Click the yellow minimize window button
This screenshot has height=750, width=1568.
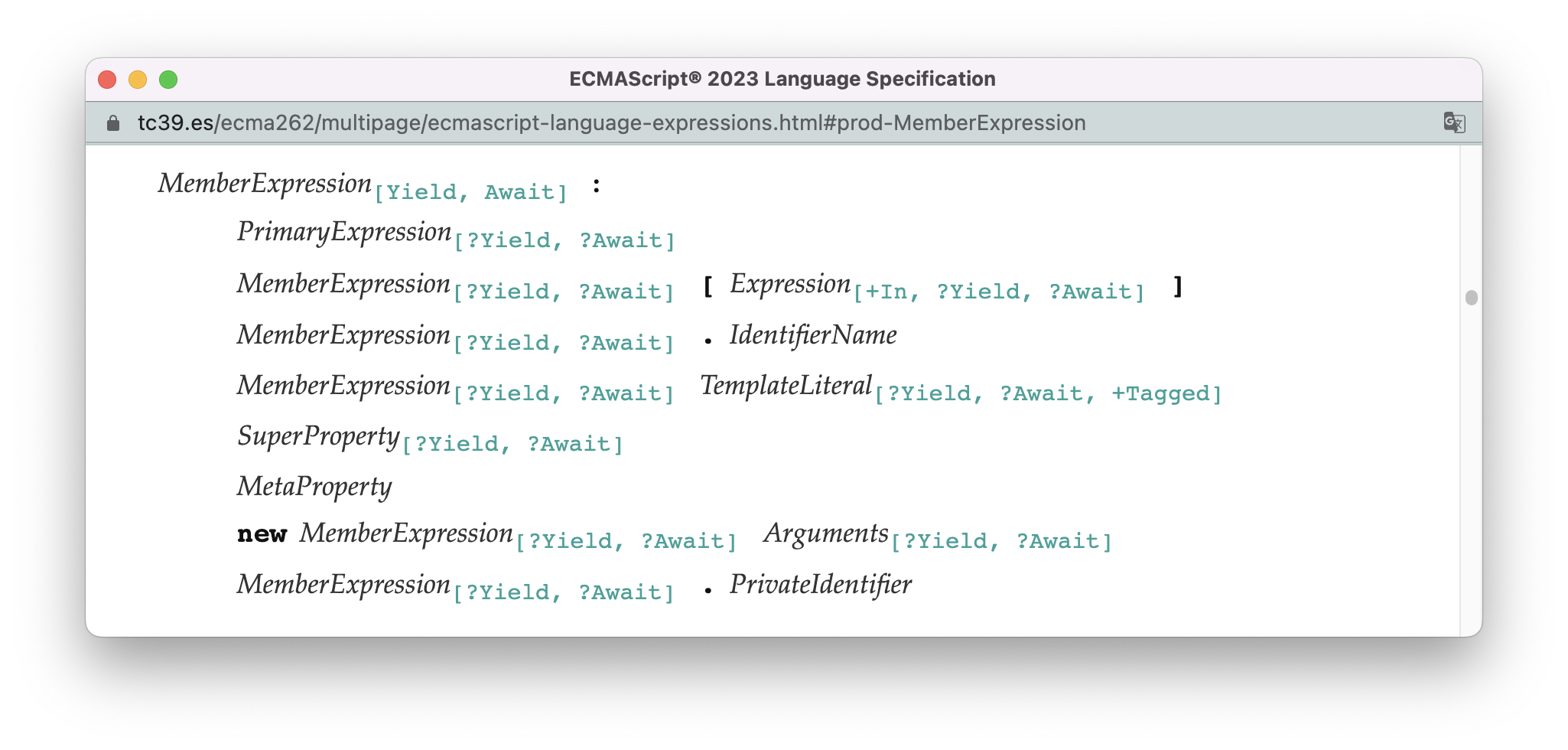click(138, 80)
